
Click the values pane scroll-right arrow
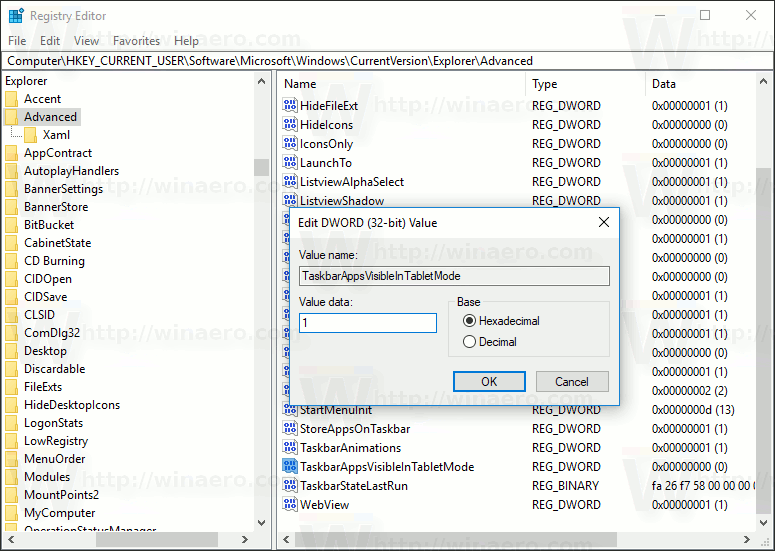click(747, 539)
